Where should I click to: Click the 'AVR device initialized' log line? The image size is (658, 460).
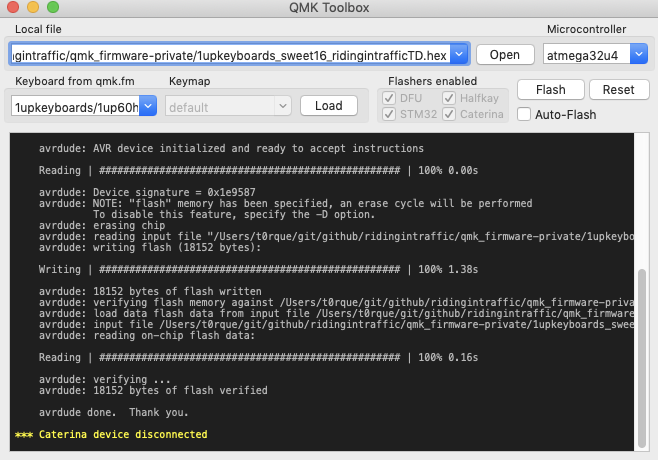point(231,148)
